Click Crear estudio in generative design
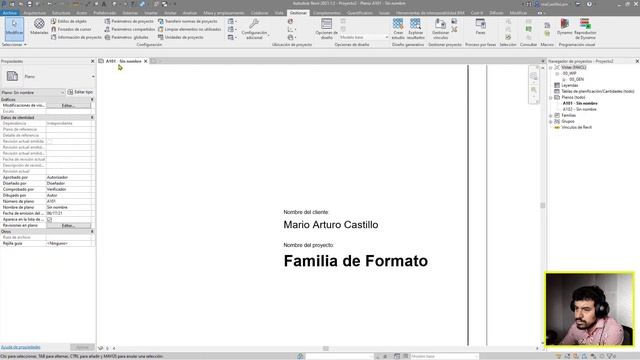 pos(398,29)
